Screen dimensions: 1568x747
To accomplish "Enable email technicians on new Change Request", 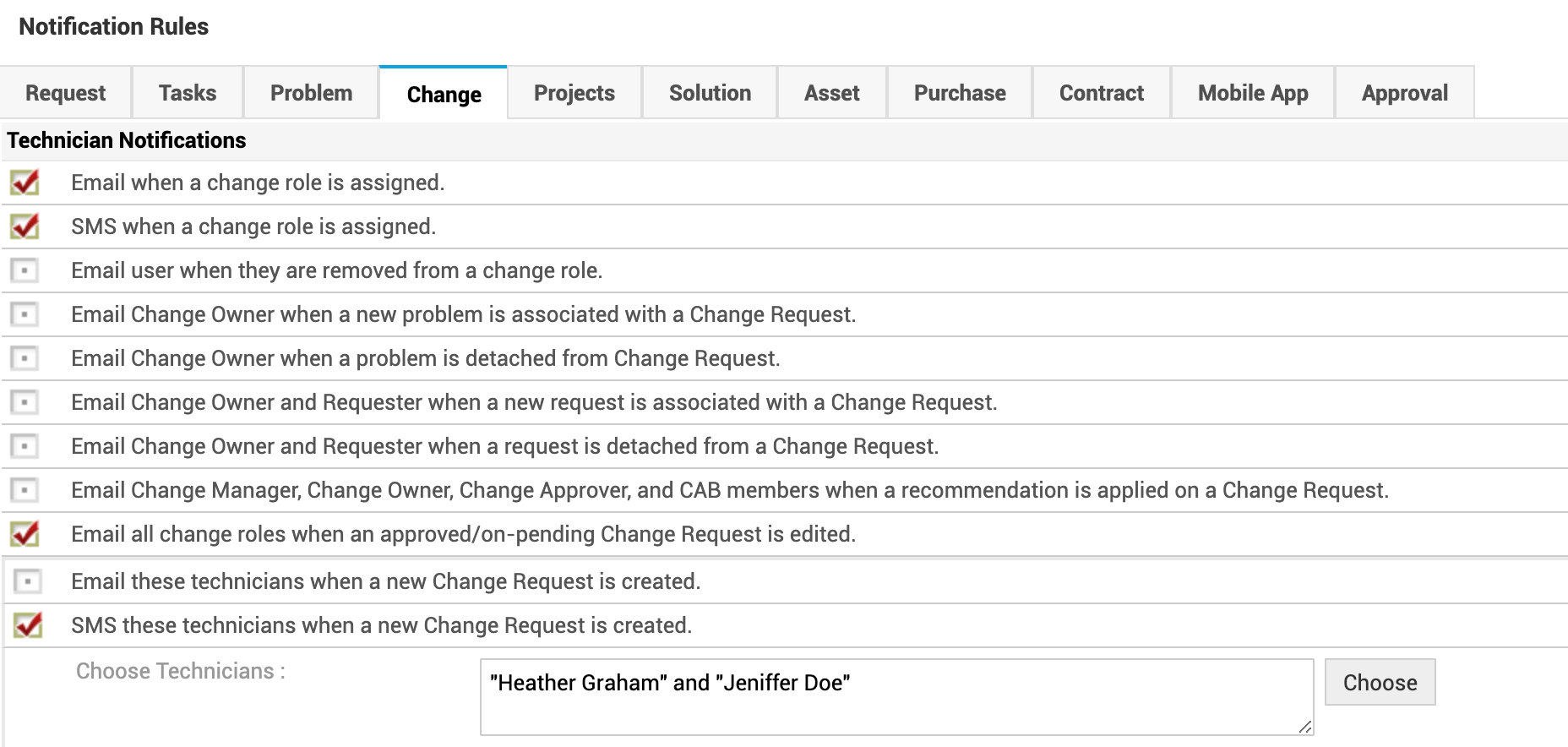I will point(28,581).
